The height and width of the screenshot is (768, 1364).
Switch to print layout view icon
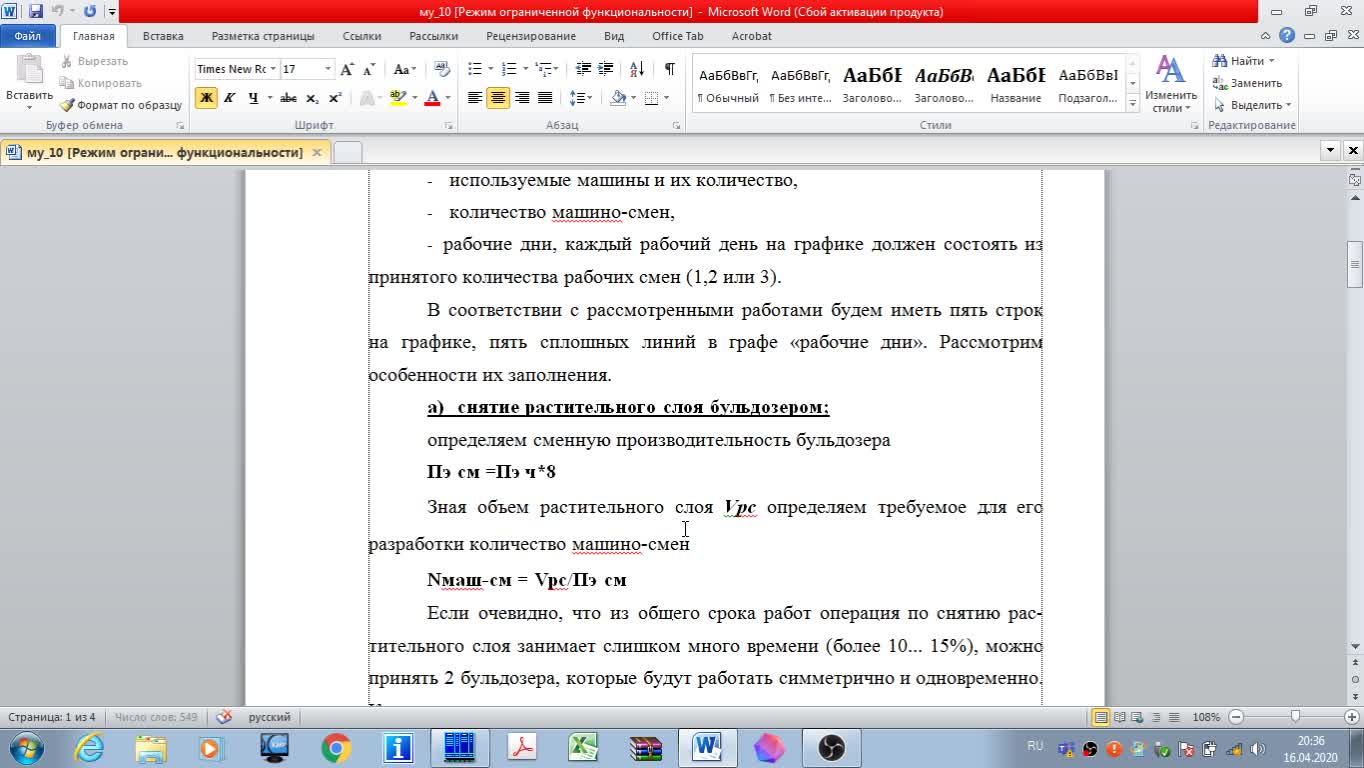pos(1101,717)
